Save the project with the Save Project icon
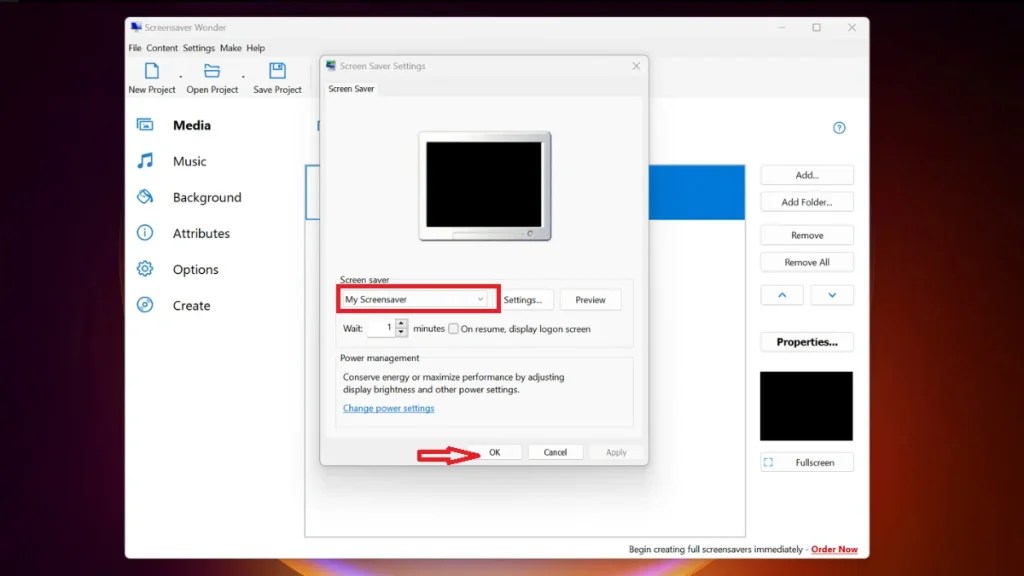The height and width of the screenshot is (576, 1024). coord(276,72)
